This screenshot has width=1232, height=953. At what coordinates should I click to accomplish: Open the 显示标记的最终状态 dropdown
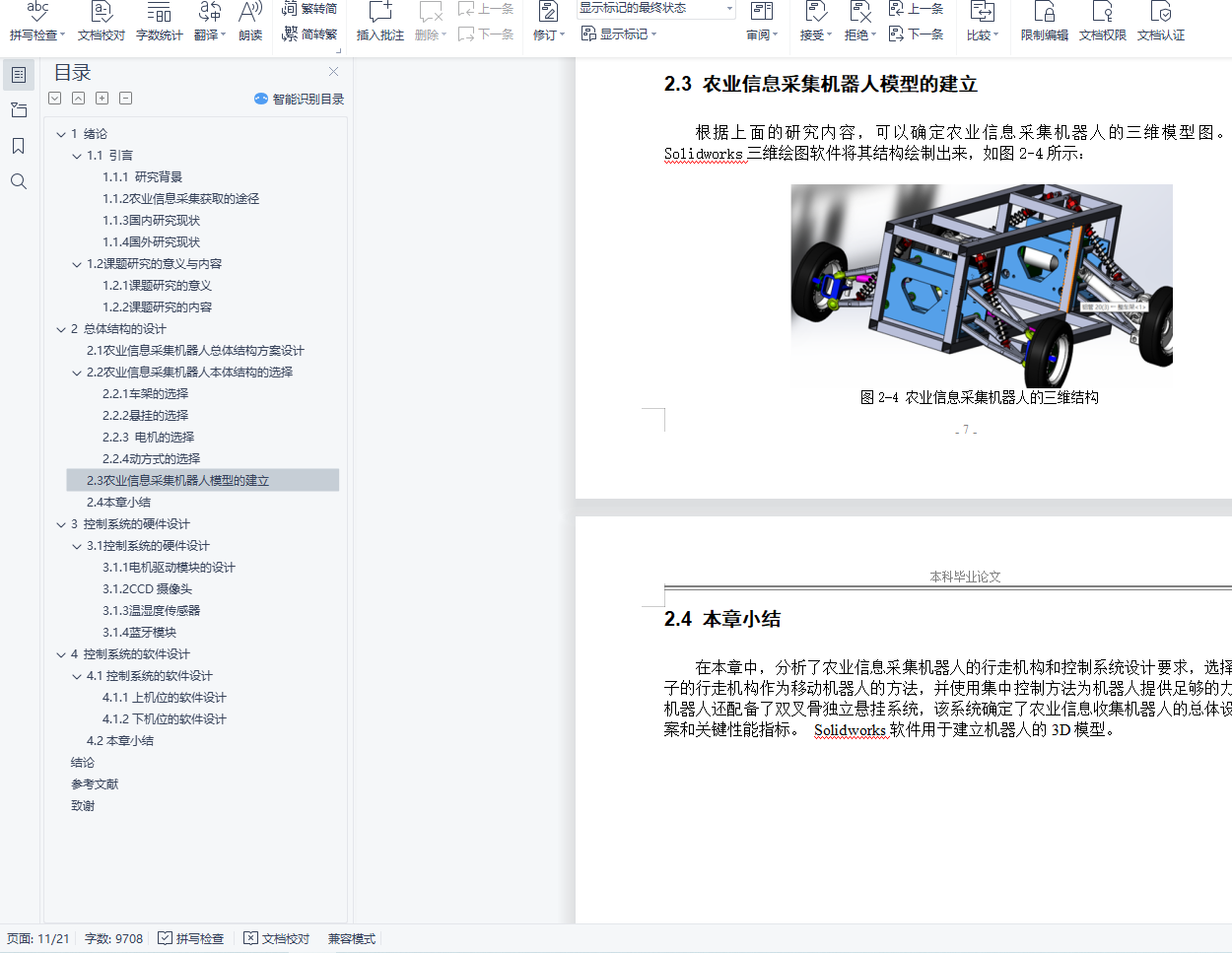click(655, 8)
